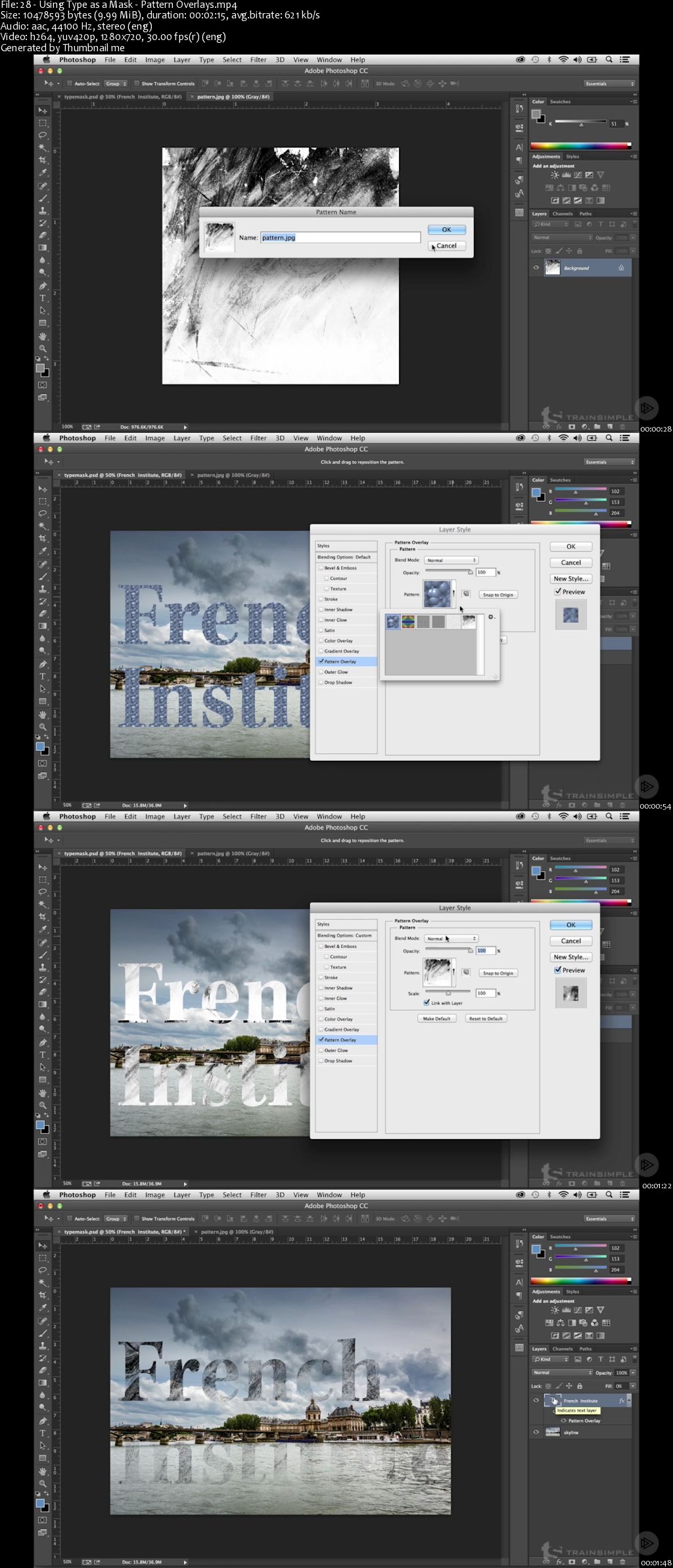The image size is (673, 1568).
Task: Click the Reset to Default button
Action: 486,1019
